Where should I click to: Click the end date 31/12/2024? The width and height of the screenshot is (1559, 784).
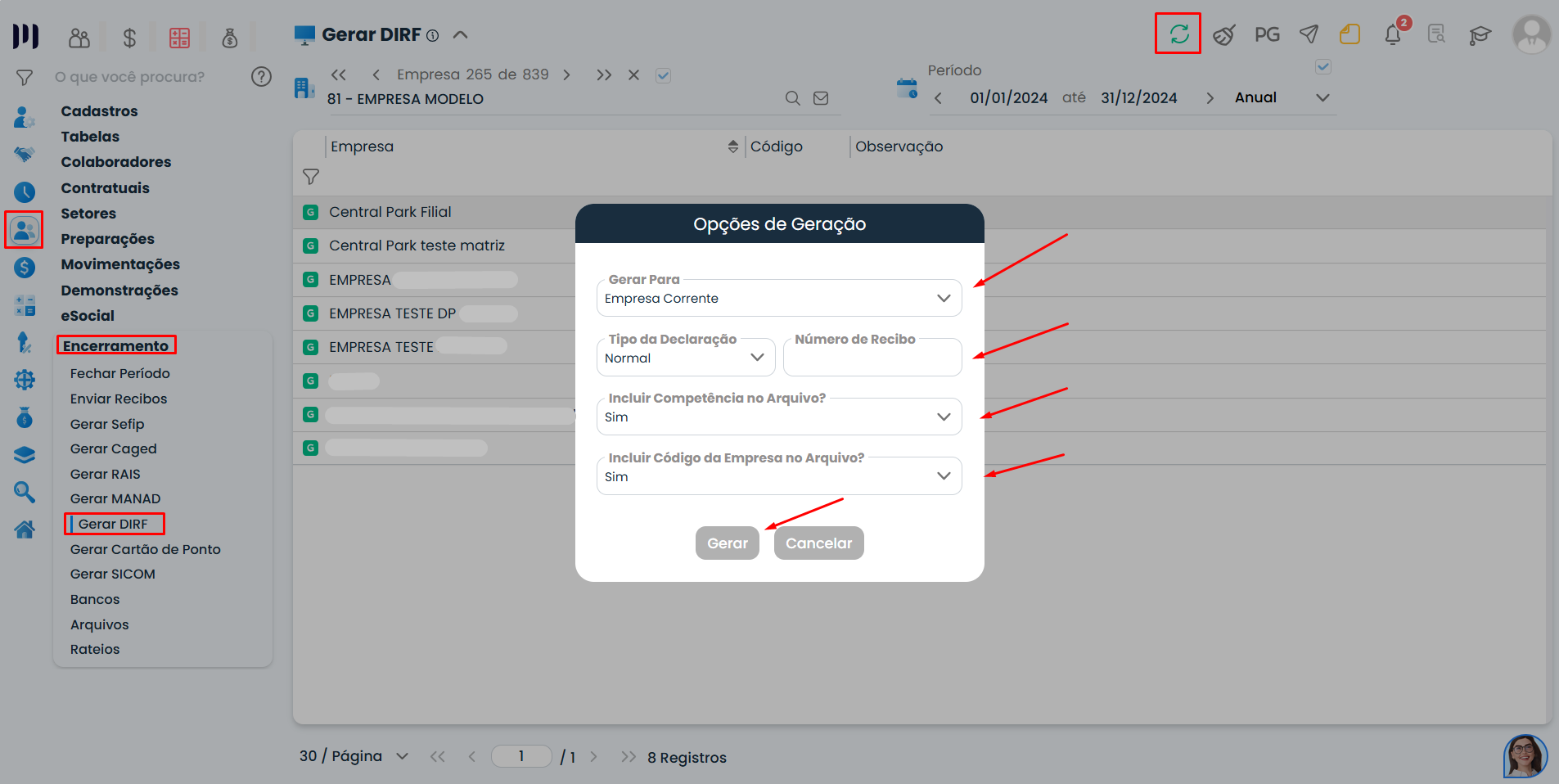point(1139,98)
